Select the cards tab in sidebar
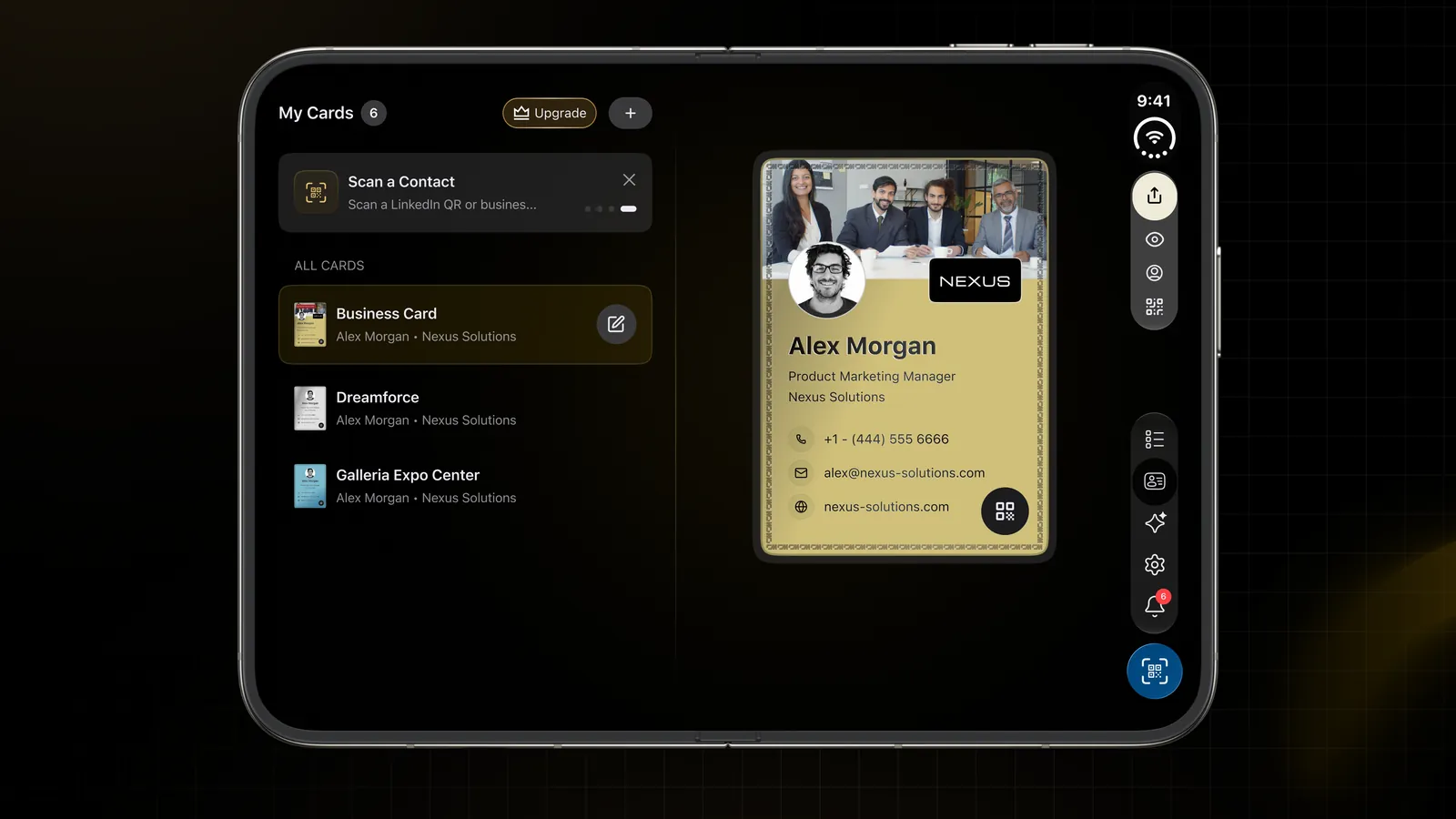Viewport: 1456px width, 819px height. click(1154, 481)
